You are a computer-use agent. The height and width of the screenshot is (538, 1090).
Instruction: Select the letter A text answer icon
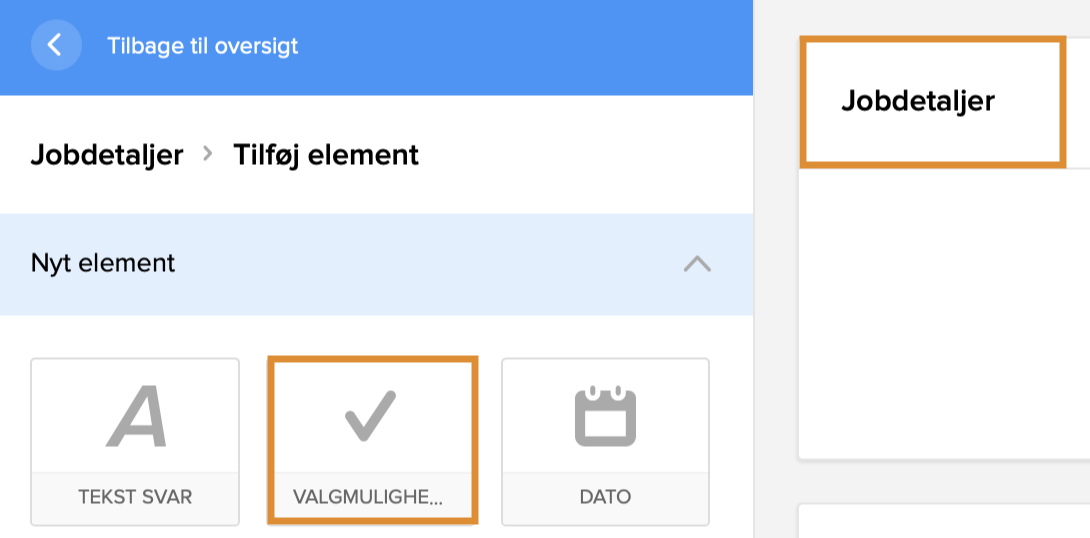point(136,417)
